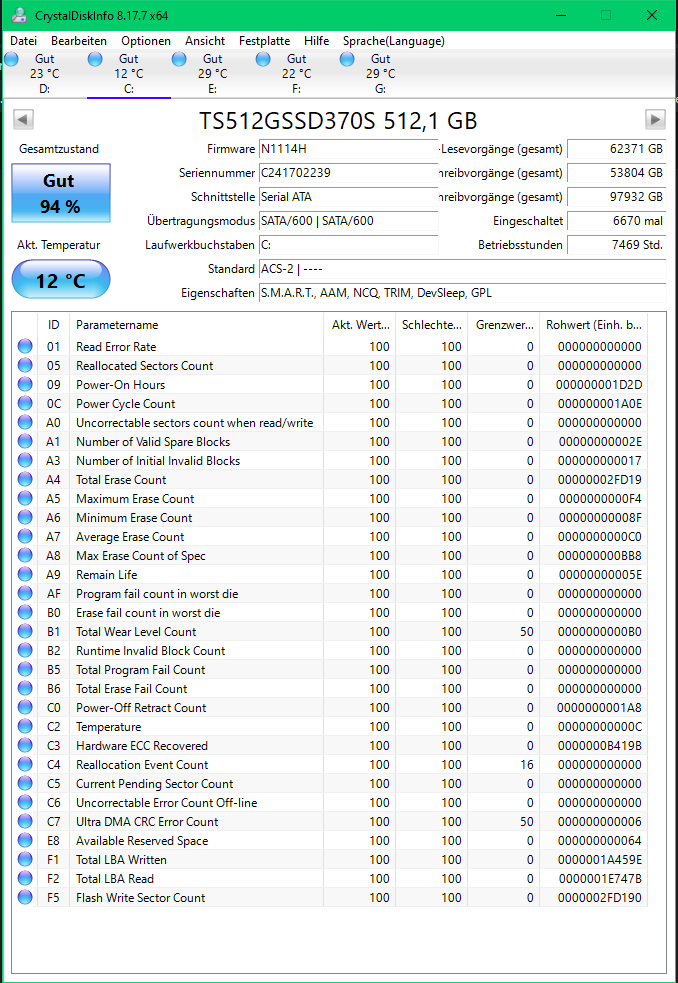Open the Festplatte menu
The width and height of the screenshot is (678, 983).
(x=265, y=41)
